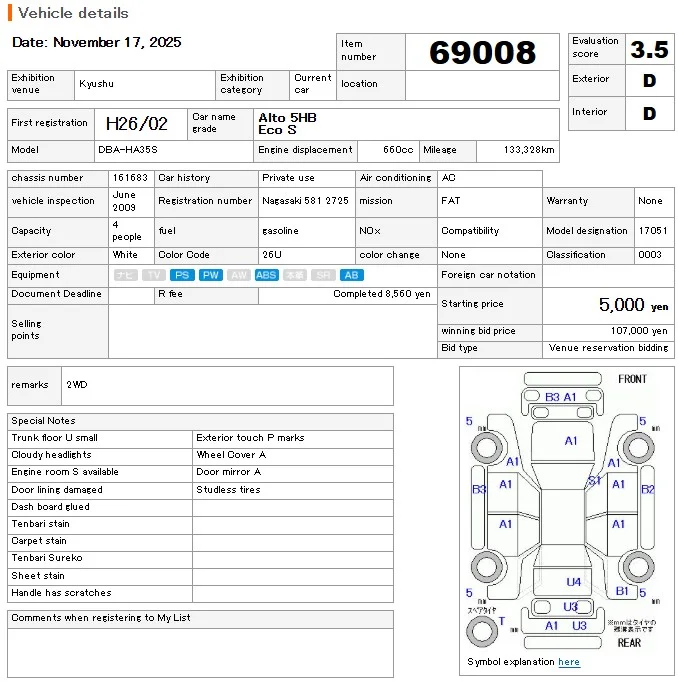Click the 'Studless tires' note
The width and height of the screenshot is (678, 682).
[x=228, y=489]
